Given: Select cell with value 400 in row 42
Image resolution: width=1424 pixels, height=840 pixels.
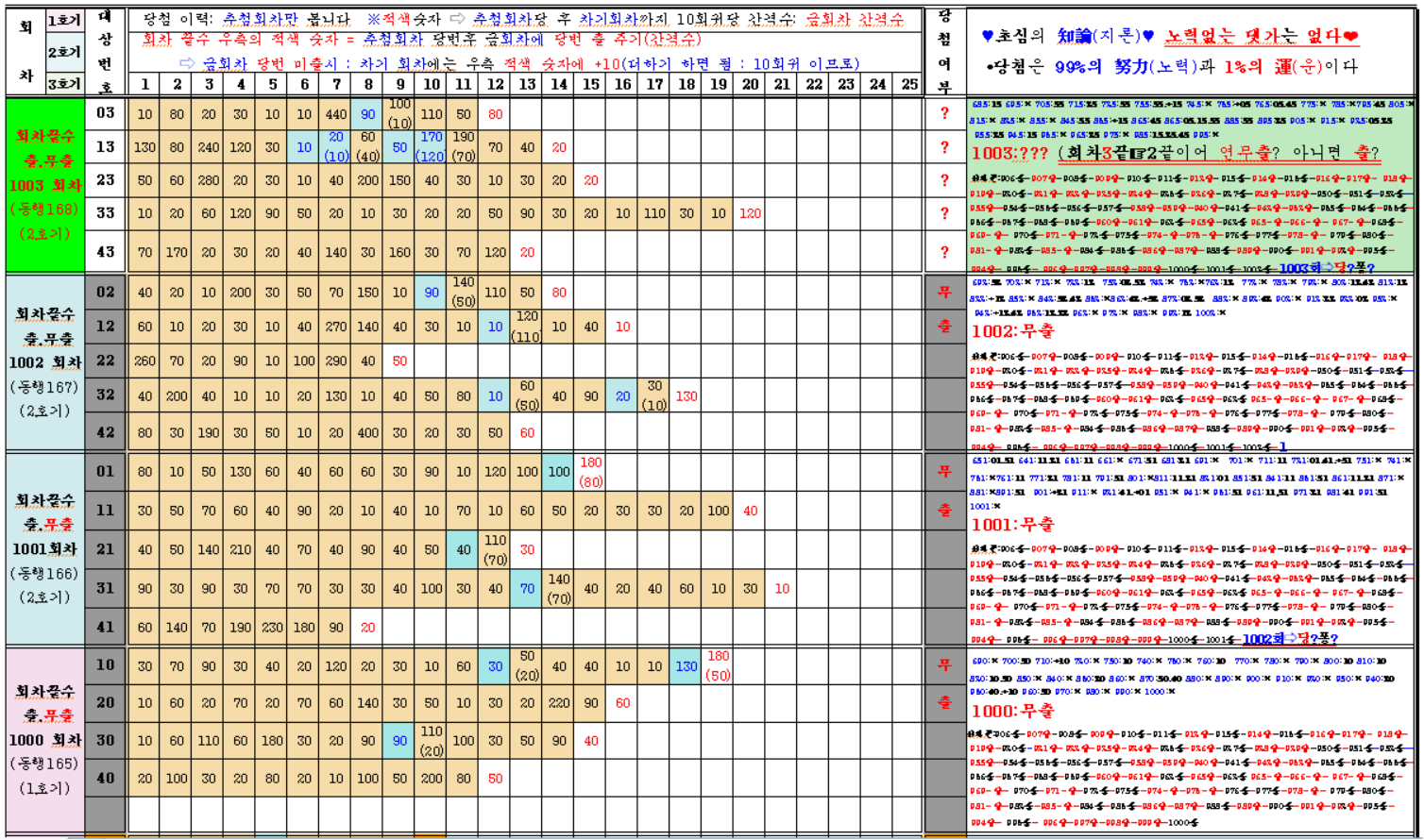Looking at the screenshot, I should point(367,433).
